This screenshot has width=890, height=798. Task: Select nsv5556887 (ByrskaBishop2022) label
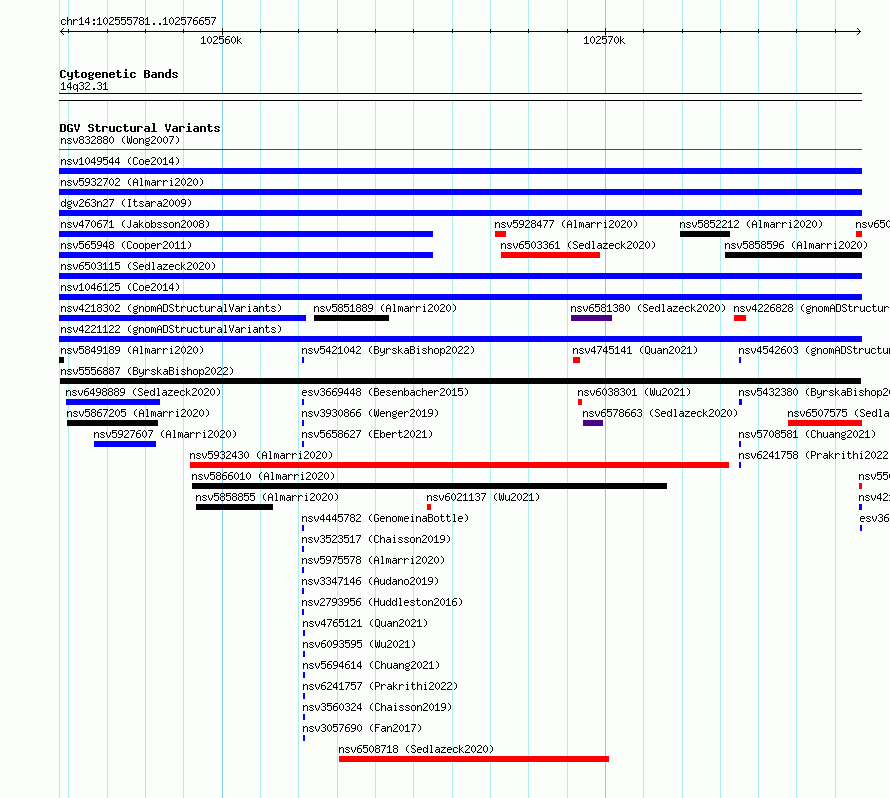(x=147, y=371)
